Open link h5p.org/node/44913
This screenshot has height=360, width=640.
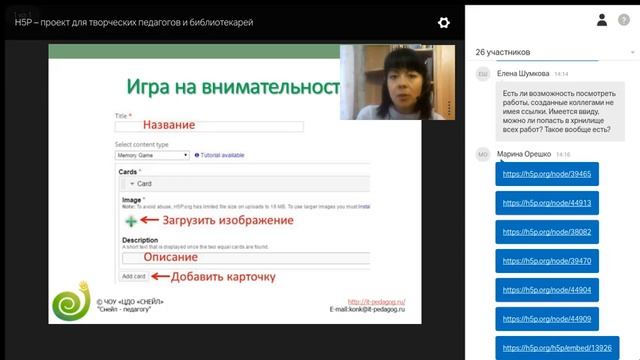tap(547, 203)
